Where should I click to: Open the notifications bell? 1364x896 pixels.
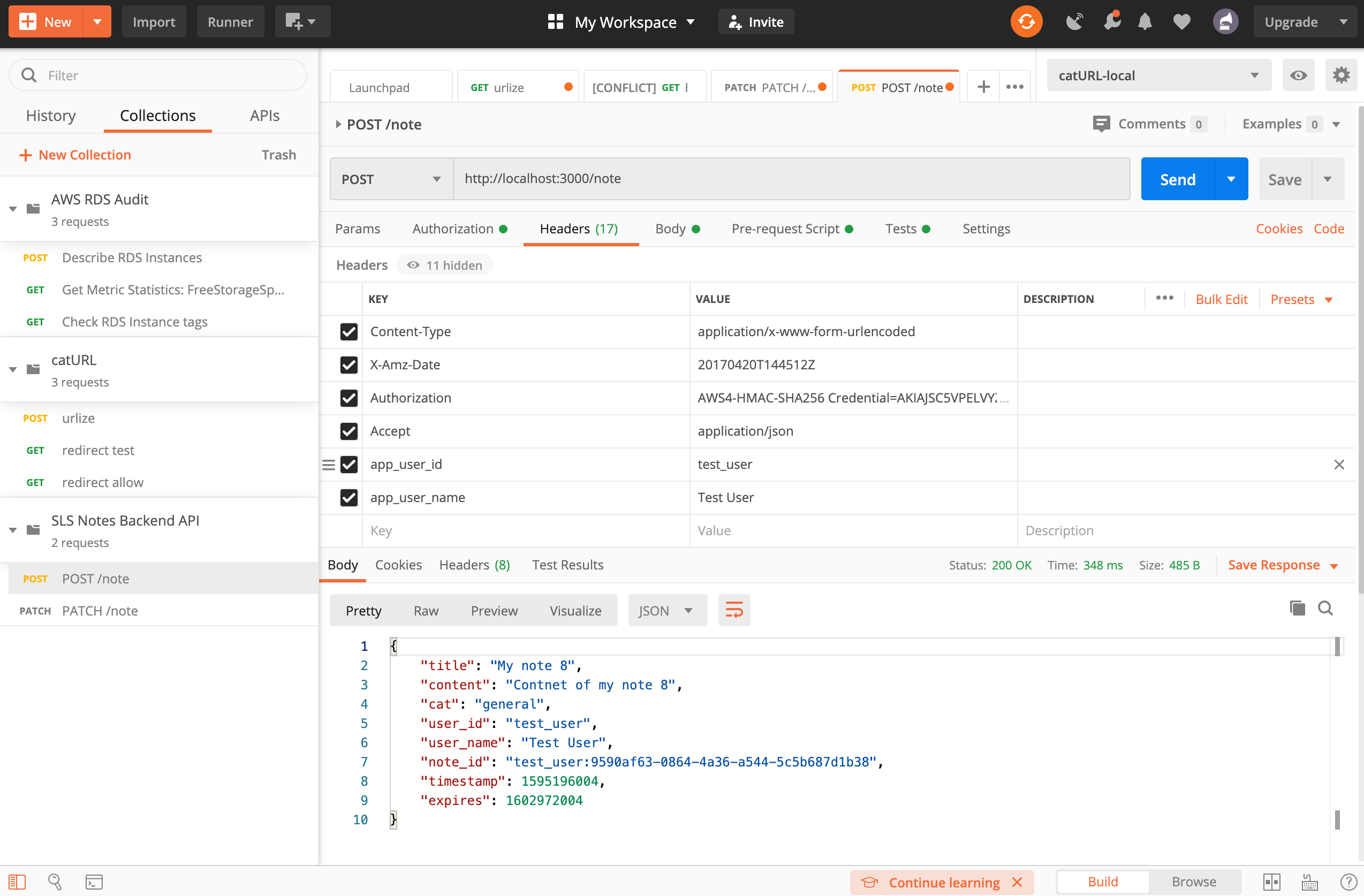point(1145,22)
